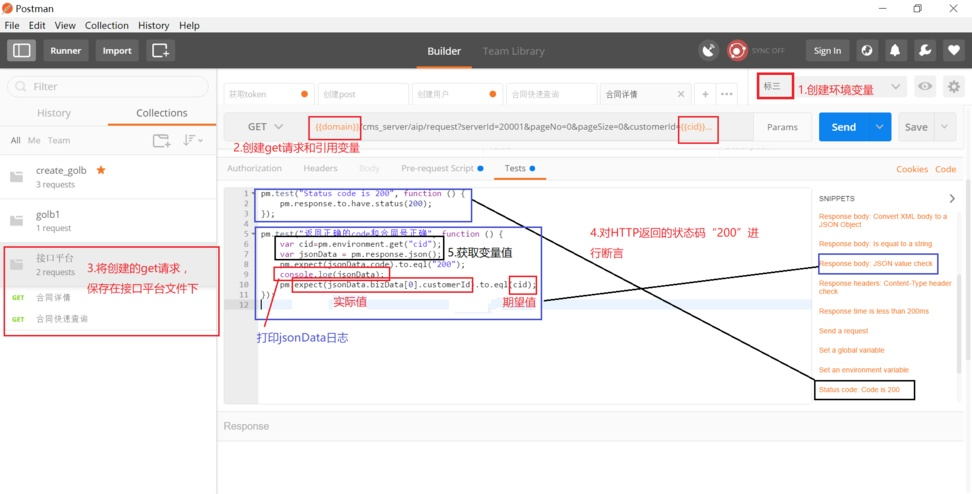This screenshot has height=494, width=972.
Task: Click the blue Send button
Action: tap(844, 126)
